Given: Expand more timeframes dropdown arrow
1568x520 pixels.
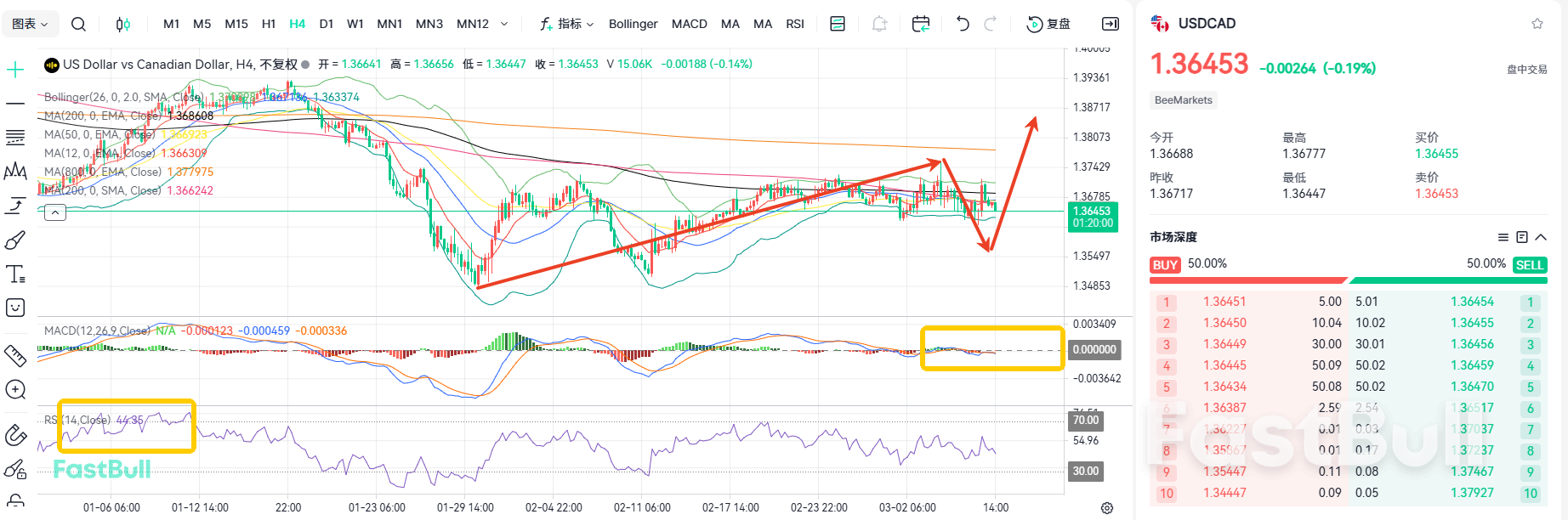Looking at the screenshot, I should [x=504, y=24].
